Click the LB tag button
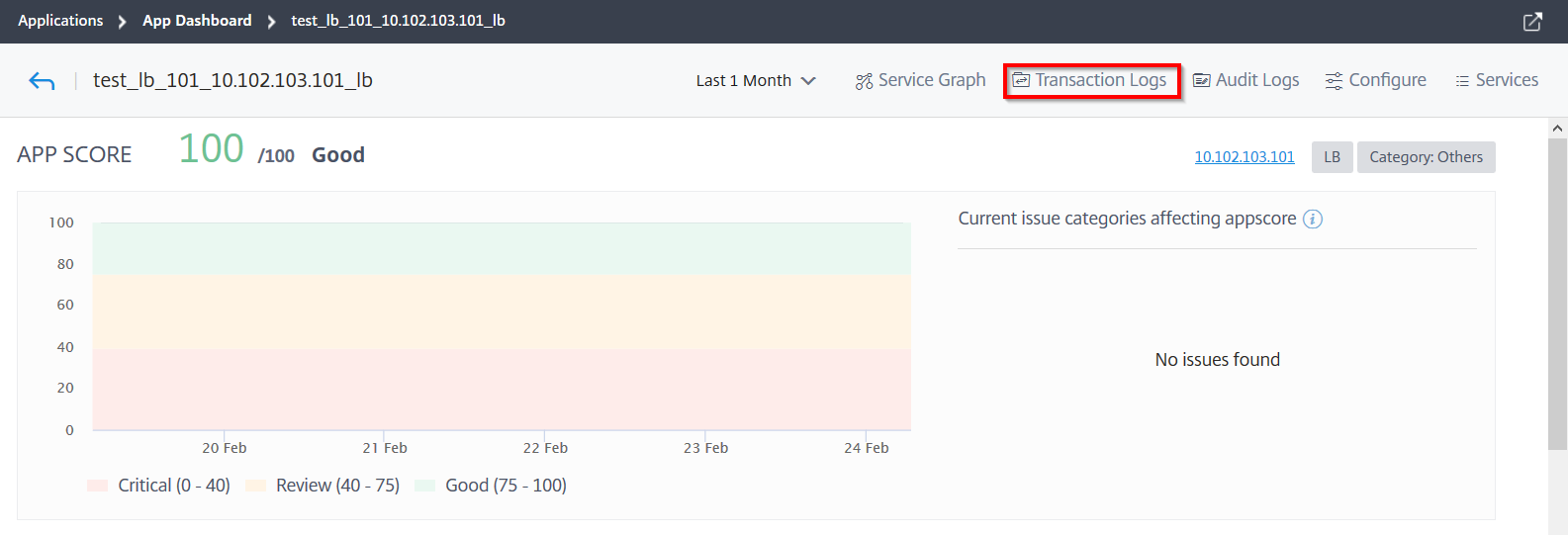The width and height of the screenshot is (1568, 535). 1332,157
